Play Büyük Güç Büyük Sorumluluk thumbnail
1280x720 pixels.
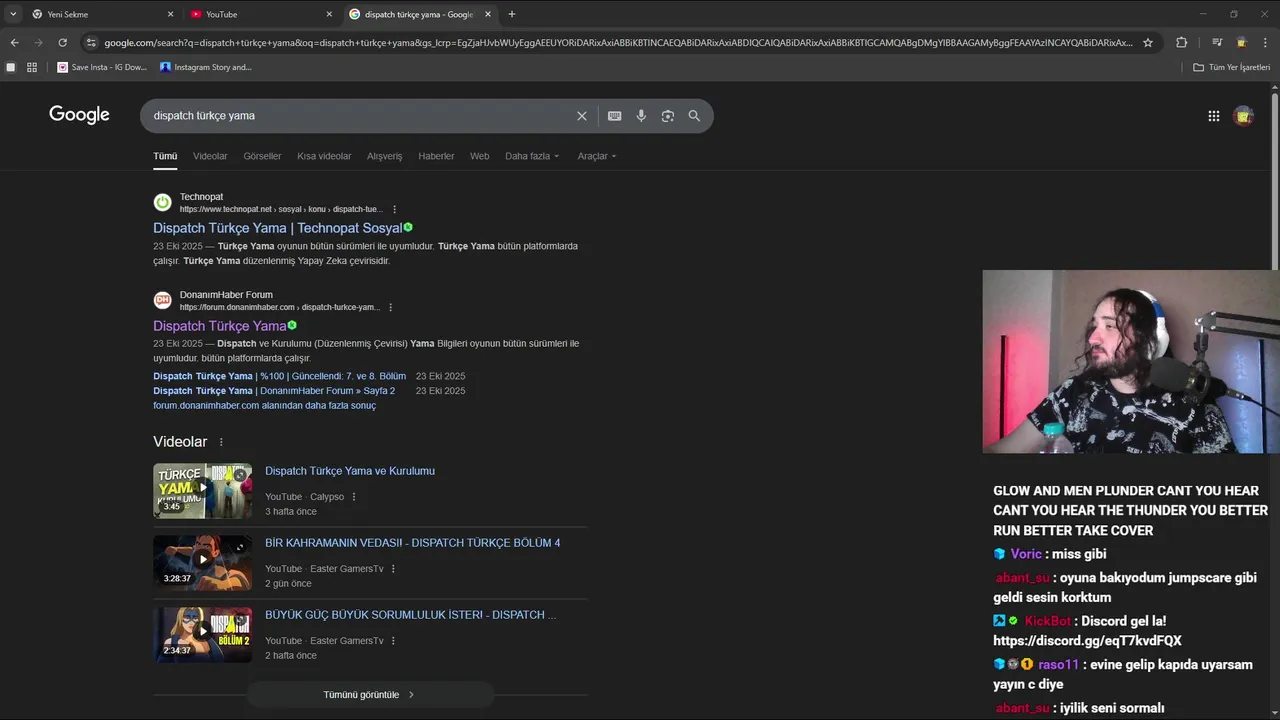[x=202, y=634]
